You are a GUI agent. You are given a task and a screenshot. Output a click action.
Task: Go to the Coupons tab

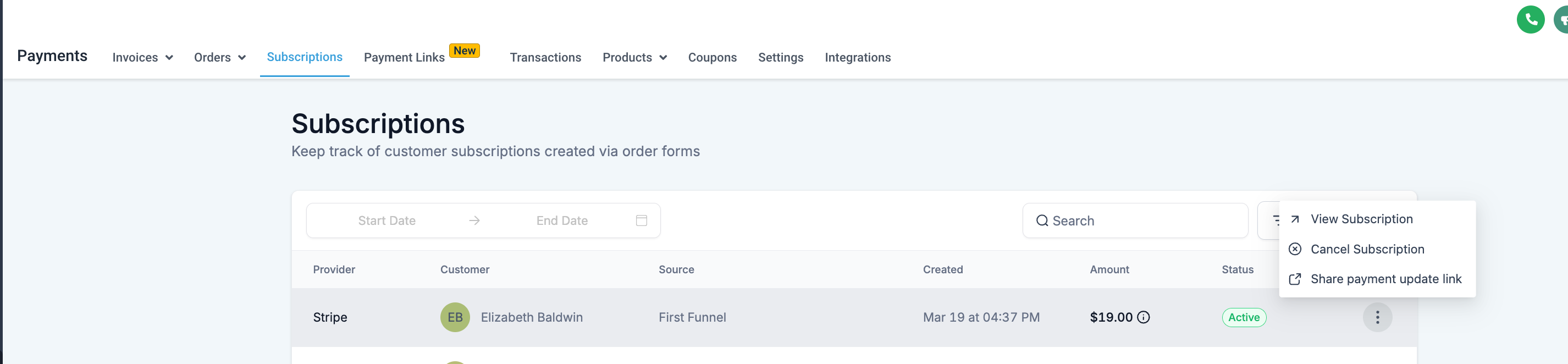pos(711,57)
